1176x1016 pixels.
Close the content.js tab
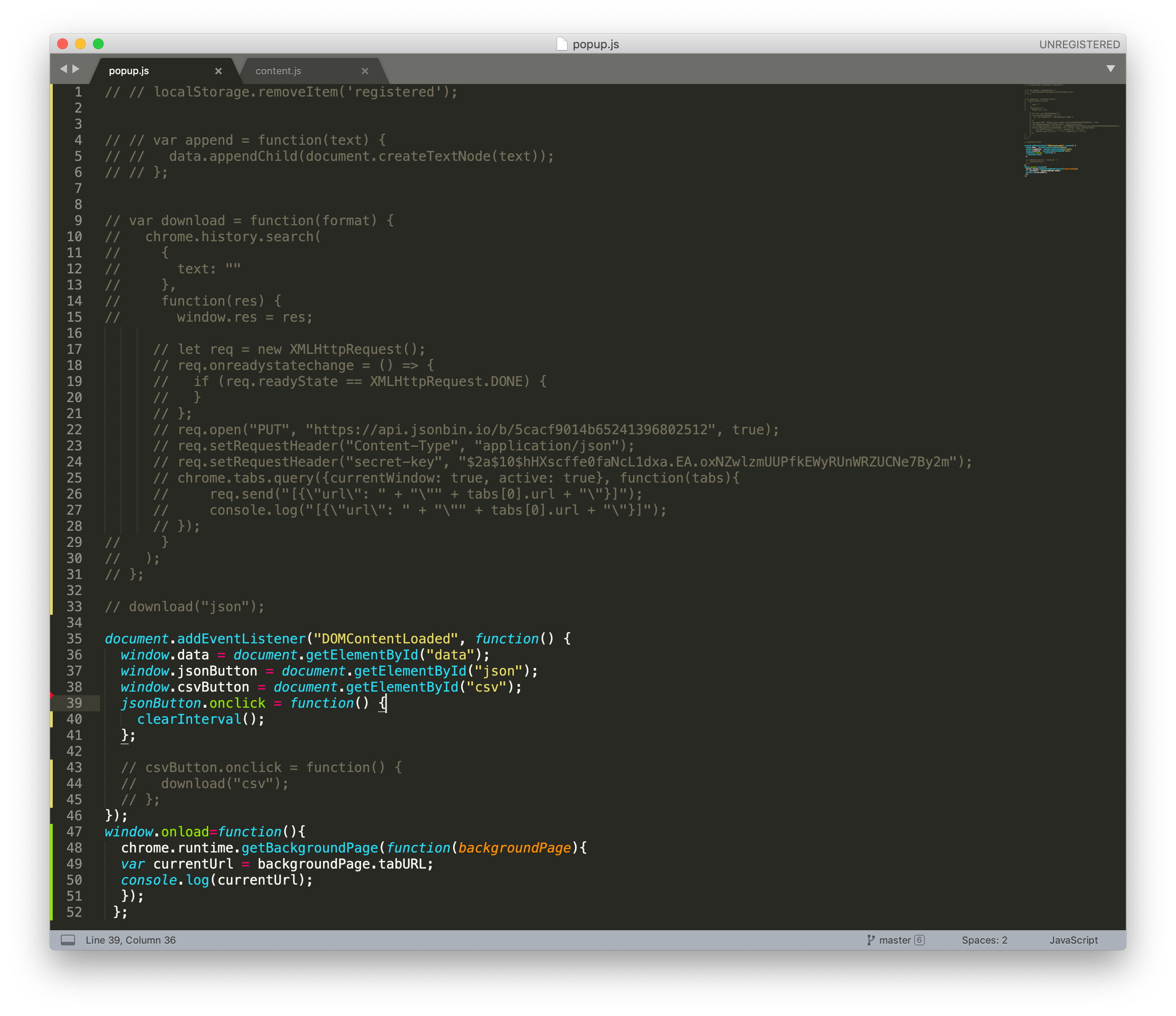point(365,71)
